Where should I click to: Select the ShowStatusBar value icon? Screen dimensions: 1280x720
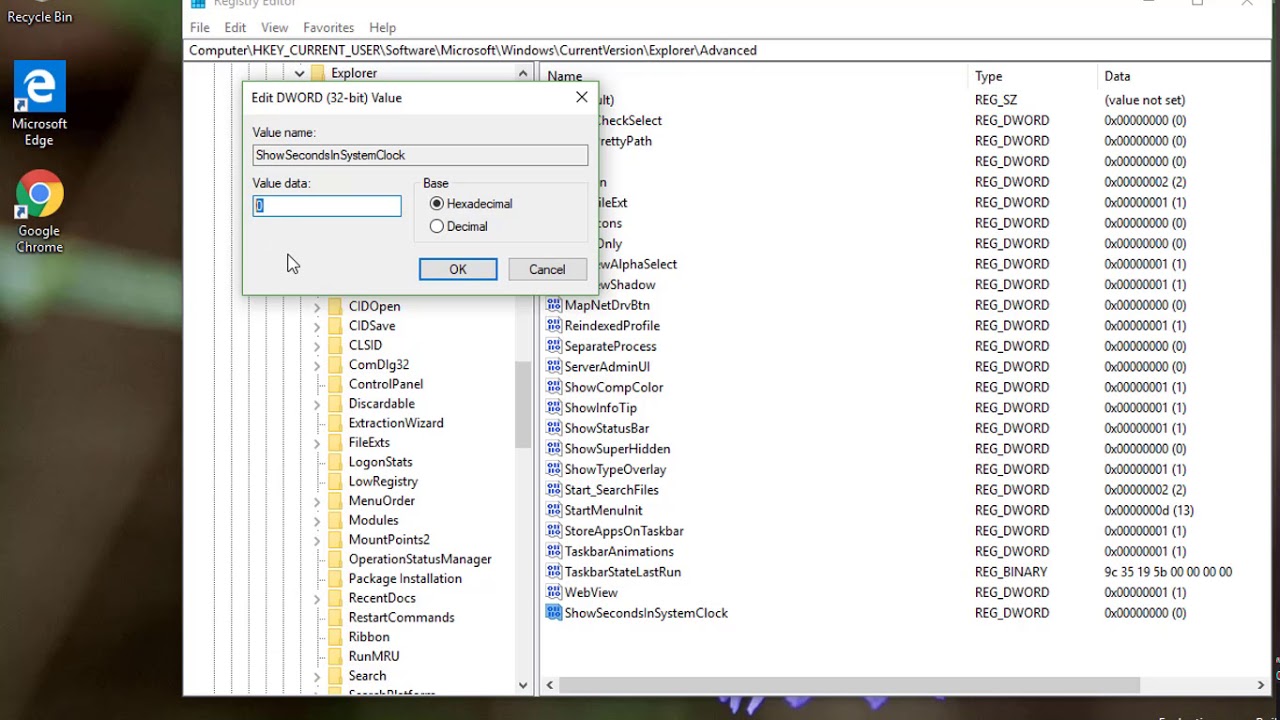(x=553, y=428)
